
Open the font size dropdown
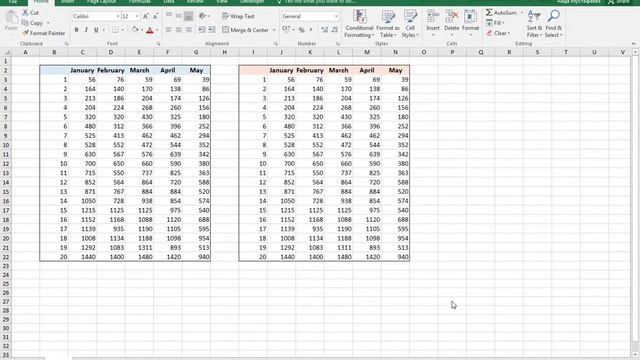(x=137, y=16)
